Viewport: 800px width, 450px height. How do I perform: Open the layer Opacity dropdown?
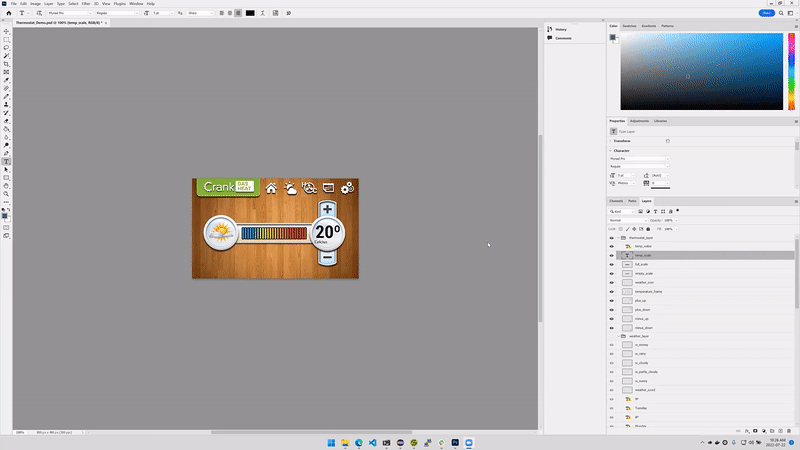click(677, 220)
